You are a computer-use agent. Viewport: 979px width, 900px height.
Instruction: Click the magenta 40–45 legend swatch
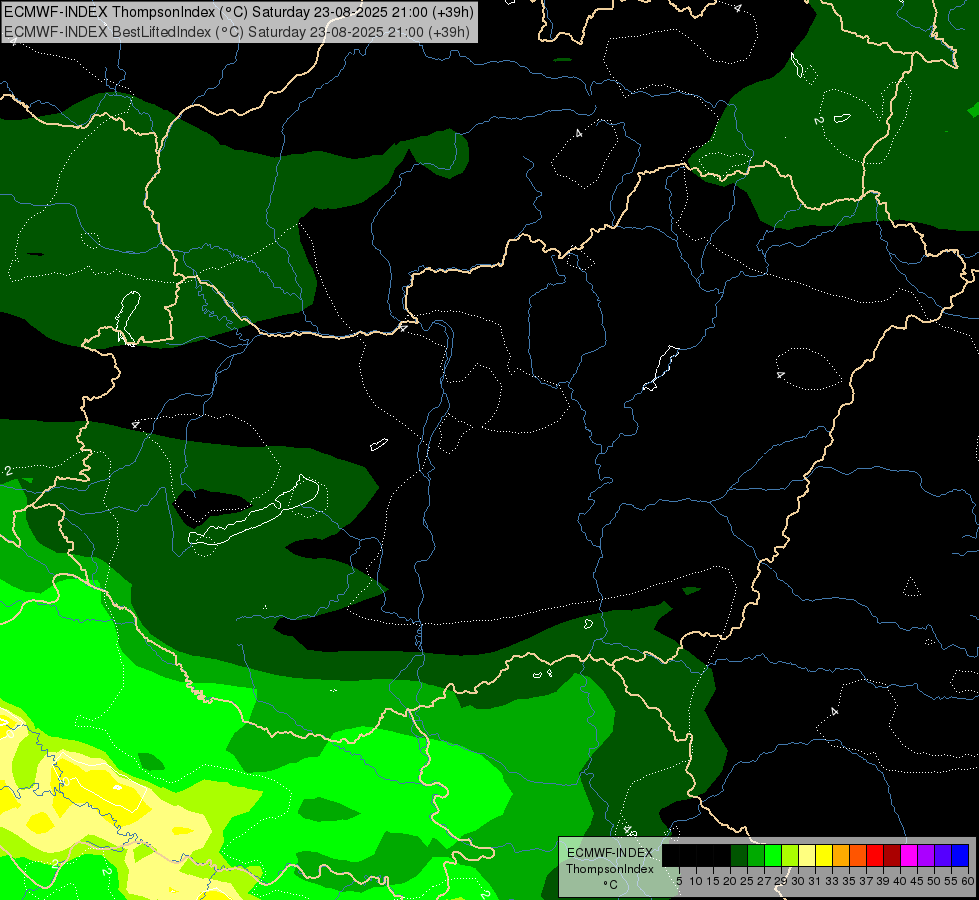[x=909, y=855]
